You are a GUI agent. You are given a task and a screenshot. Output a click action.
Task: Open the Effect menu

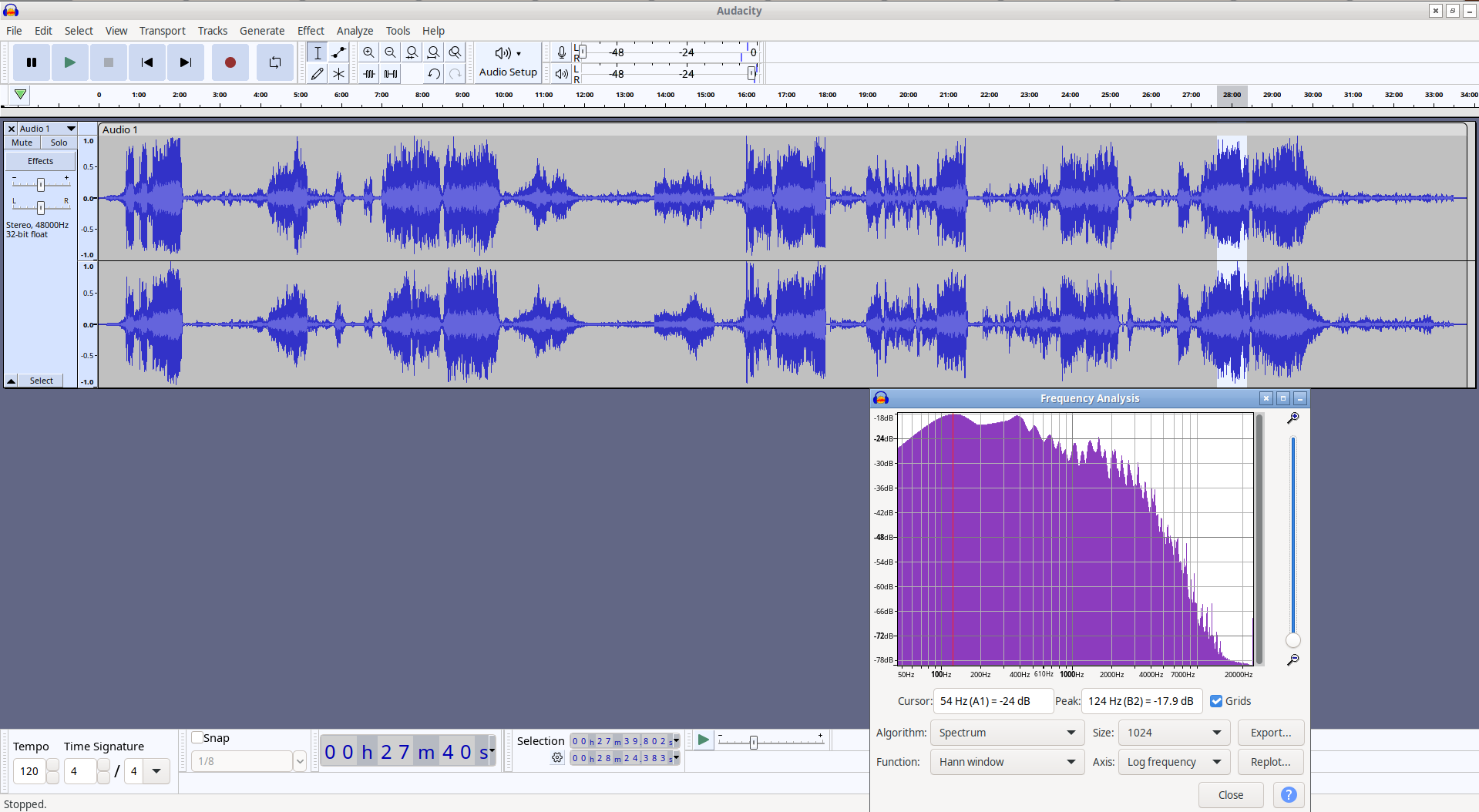(x=311, y=31)
